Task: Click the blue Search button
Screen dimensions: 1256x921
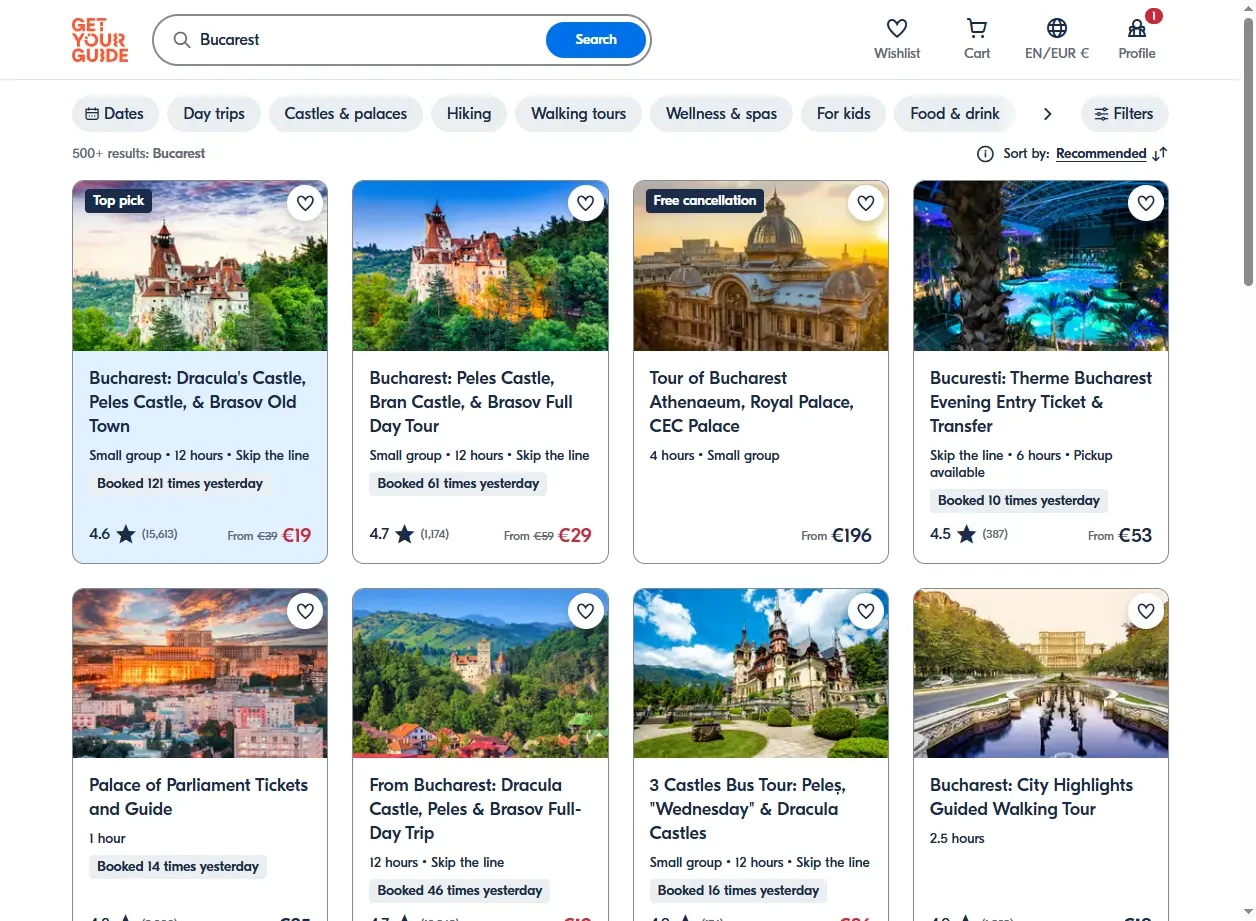Action: point(596,40)
